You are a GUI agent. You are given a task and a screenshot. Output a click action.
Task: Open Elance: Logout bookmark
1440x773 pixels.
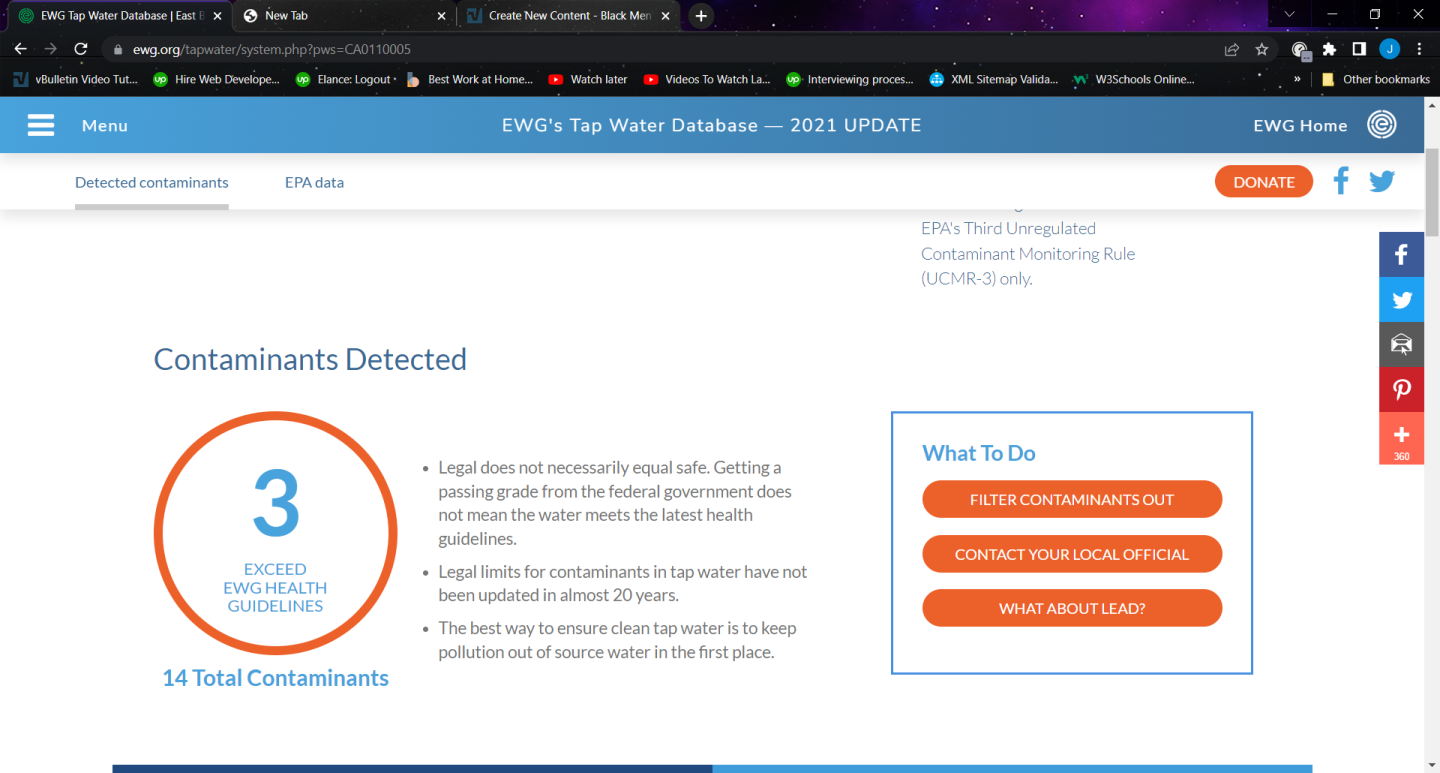click(x=345, y=79)
